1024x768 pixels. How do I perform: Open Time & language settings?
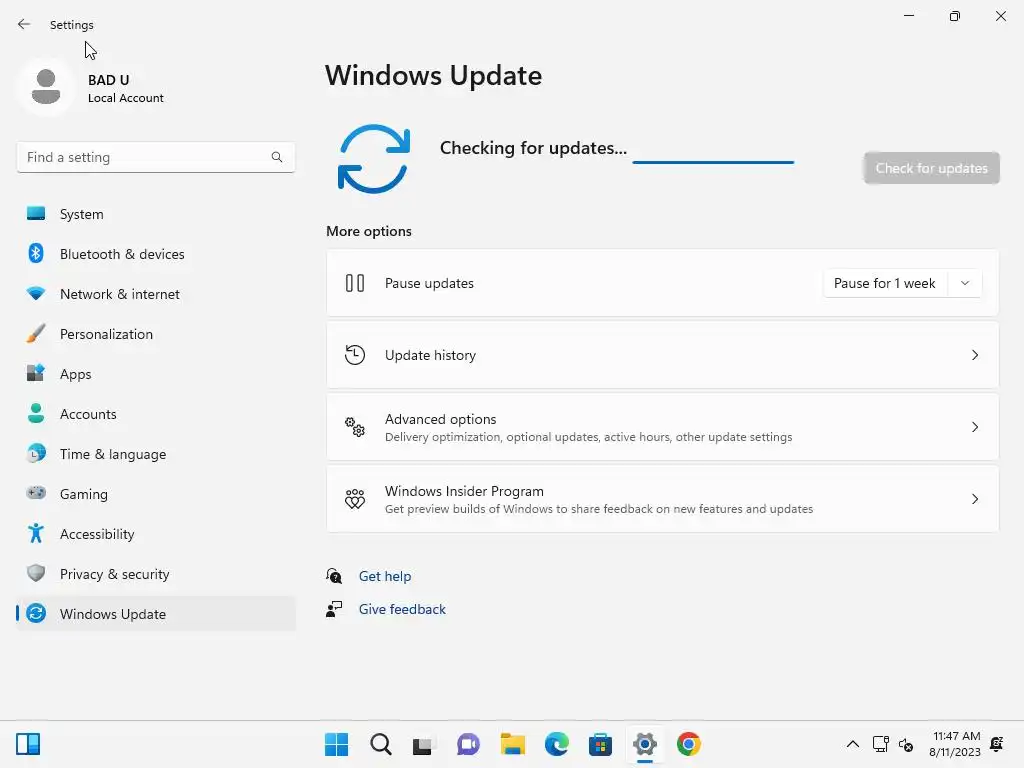(x=156, y=454)
